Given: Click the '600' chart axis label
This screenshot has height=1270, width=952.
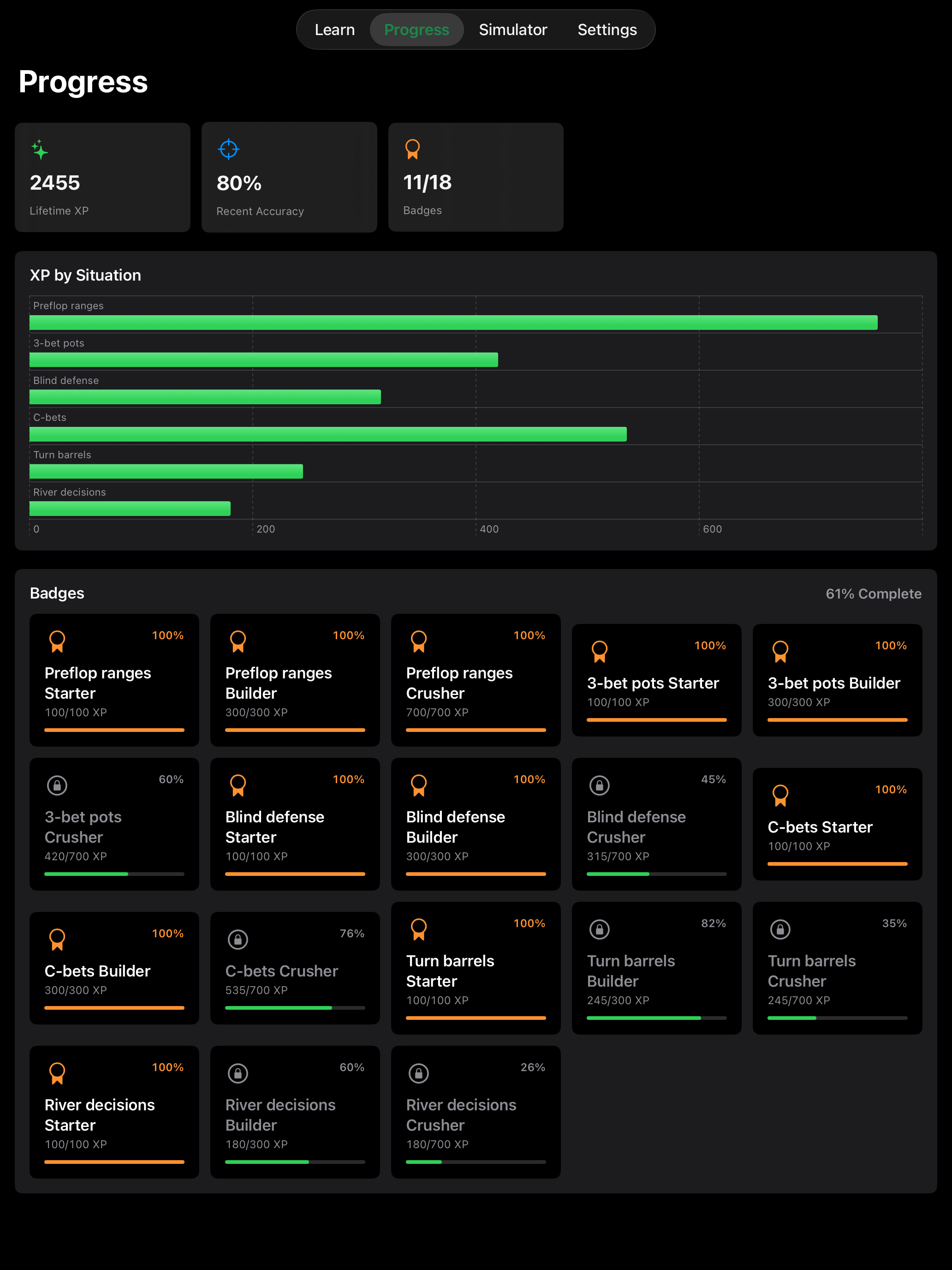Looking at the screenshot, I should pyautogui.click(x=712, y=529).
